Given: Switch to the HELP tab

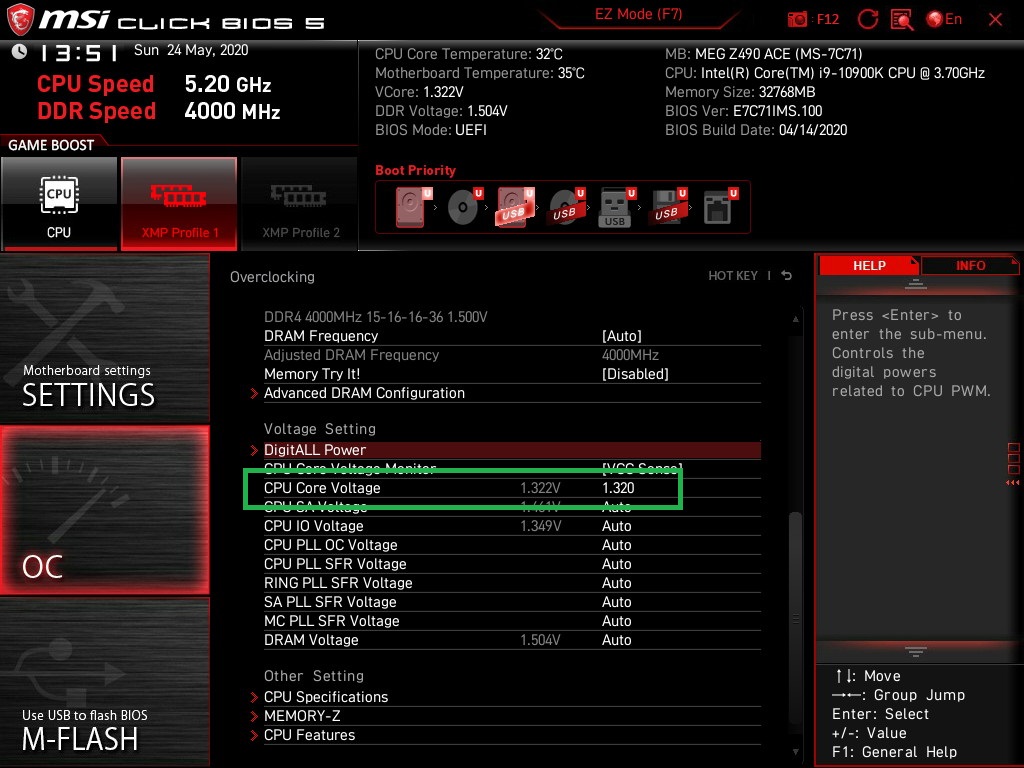Looking at the screenshot, I should point(869,266).
